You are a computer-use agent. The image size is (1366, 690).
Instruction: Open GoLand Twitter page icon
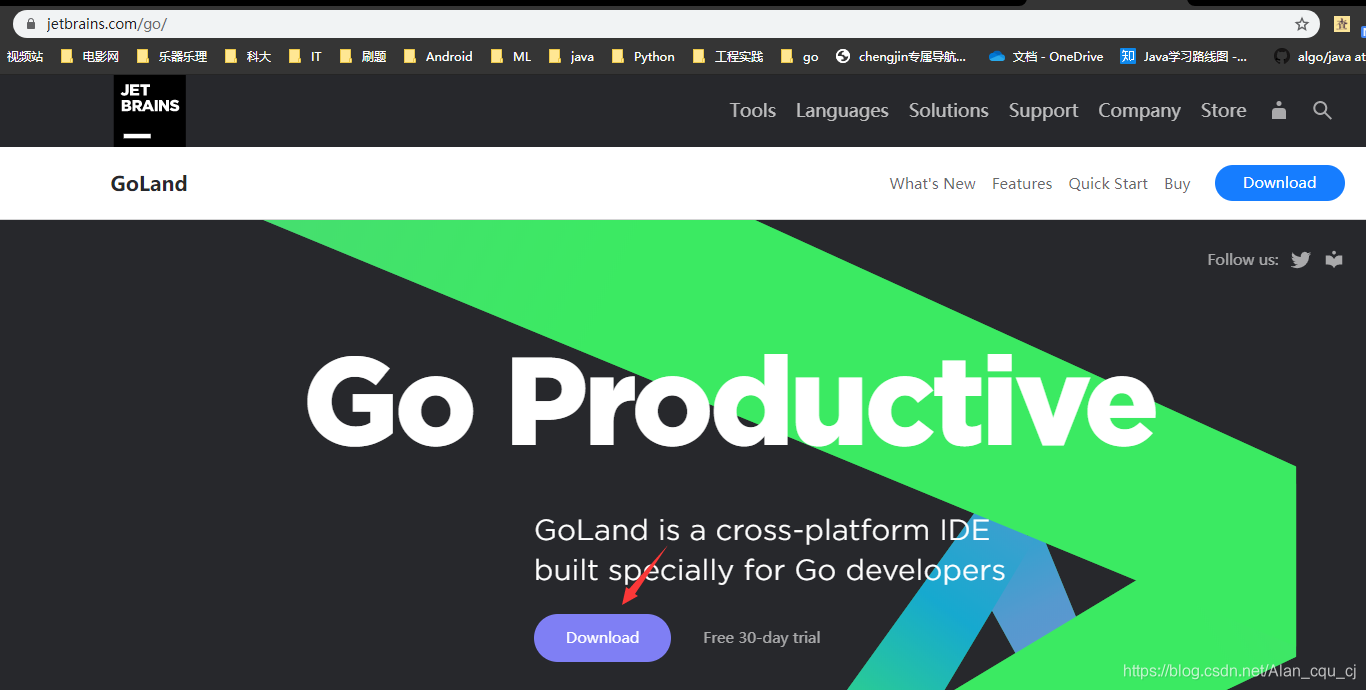tap(1300, 260)
